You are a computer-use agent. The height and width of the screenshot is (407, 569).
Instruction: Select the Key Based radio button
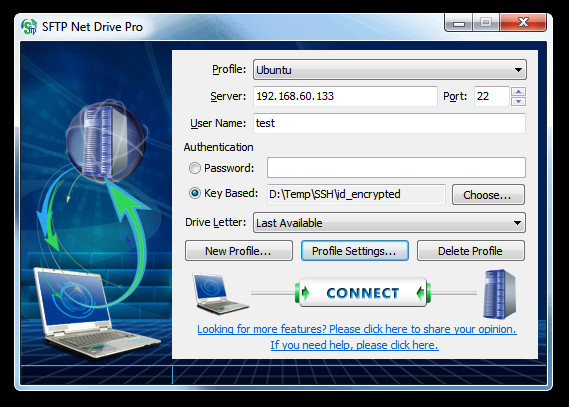click(x=195, y=193)
